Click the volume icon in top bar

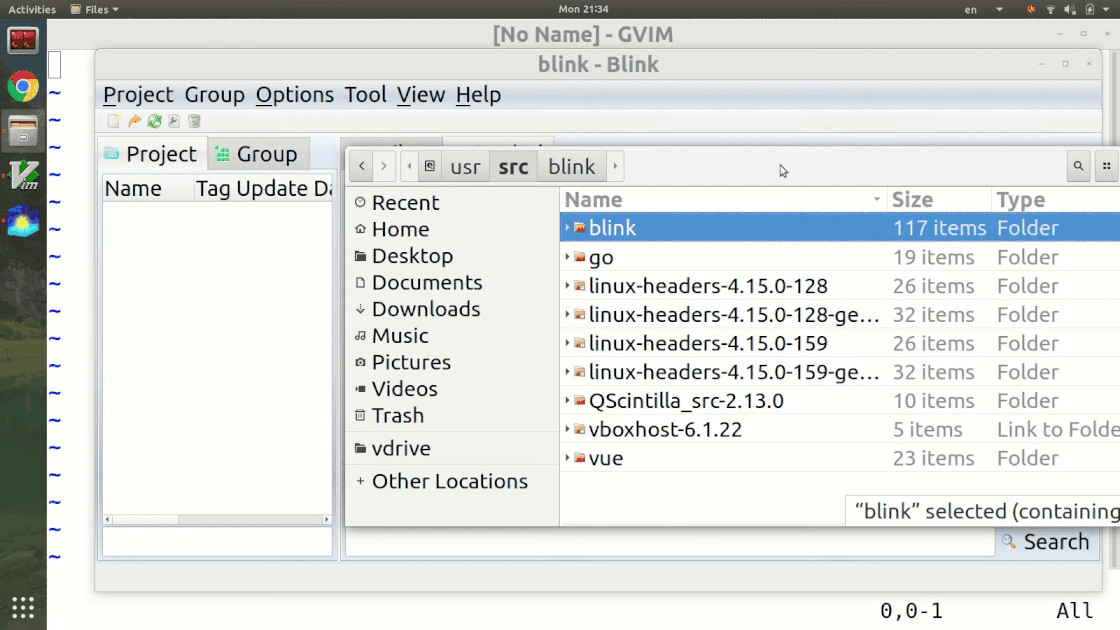pos(1069,9)
